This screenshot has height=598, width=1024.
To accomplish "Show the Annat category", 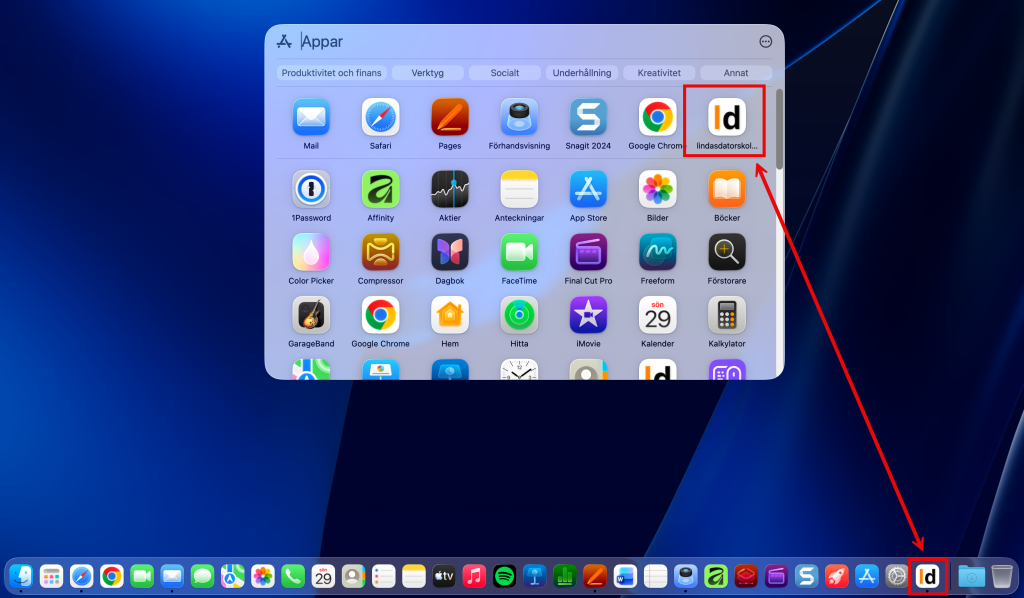I will coord(735,72).
